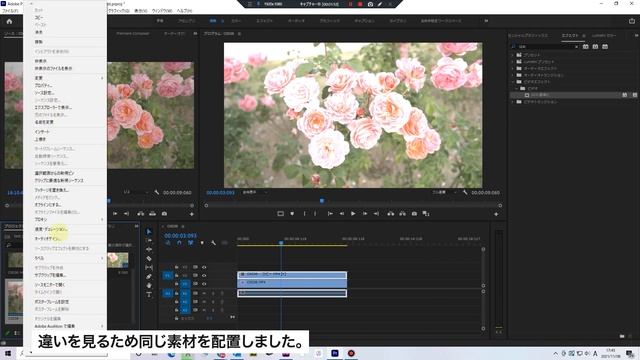
Task: Mute audio track A1
Action: point(204,293)
